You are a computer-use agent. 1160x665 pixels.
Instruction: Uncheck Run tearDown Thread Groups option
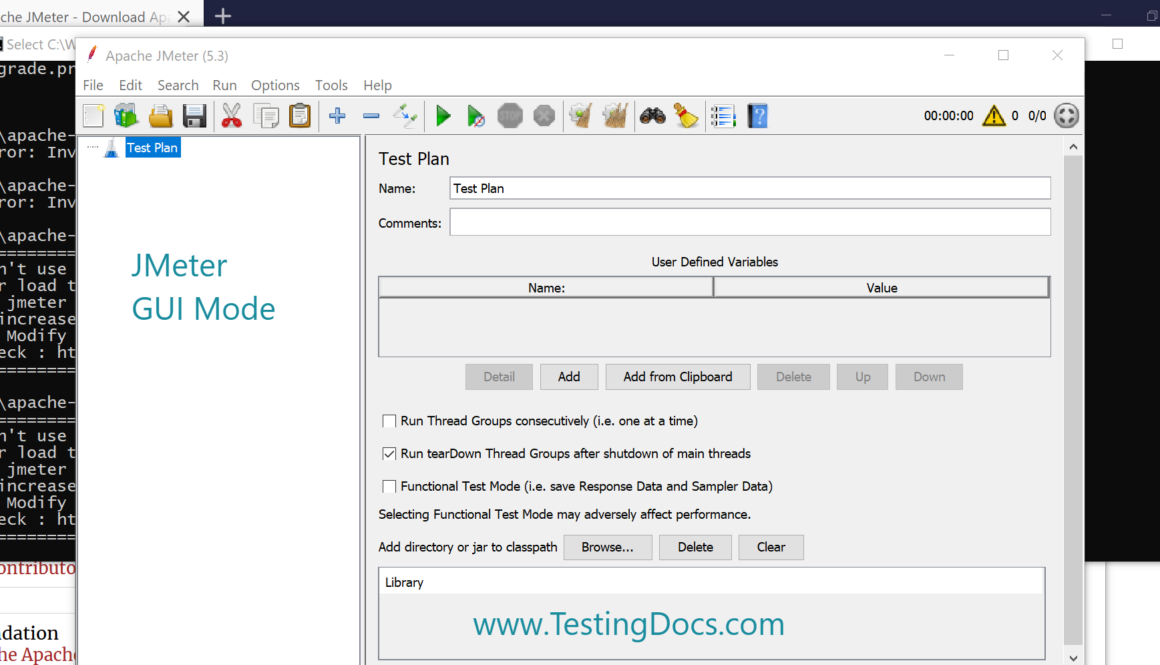coord(390,453)
